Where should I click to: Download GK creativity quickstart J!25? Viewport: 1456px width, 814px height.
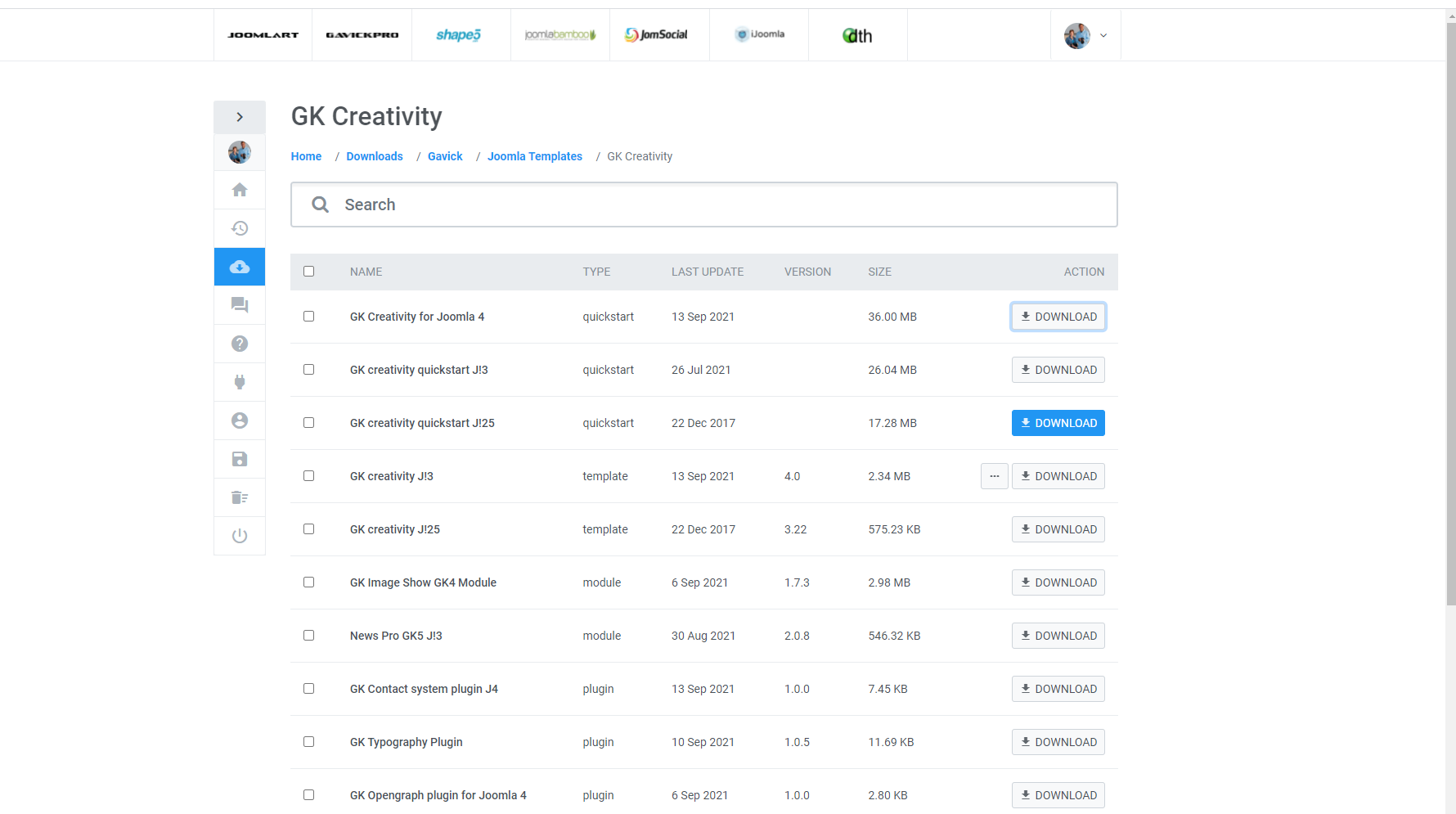pos(1058,423)
